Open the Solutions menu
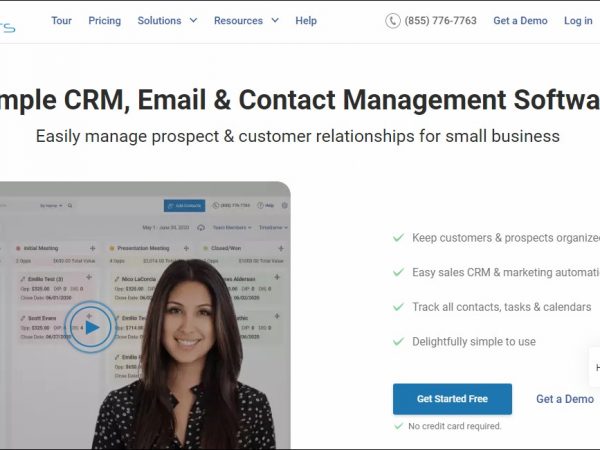 coord(159,21)
